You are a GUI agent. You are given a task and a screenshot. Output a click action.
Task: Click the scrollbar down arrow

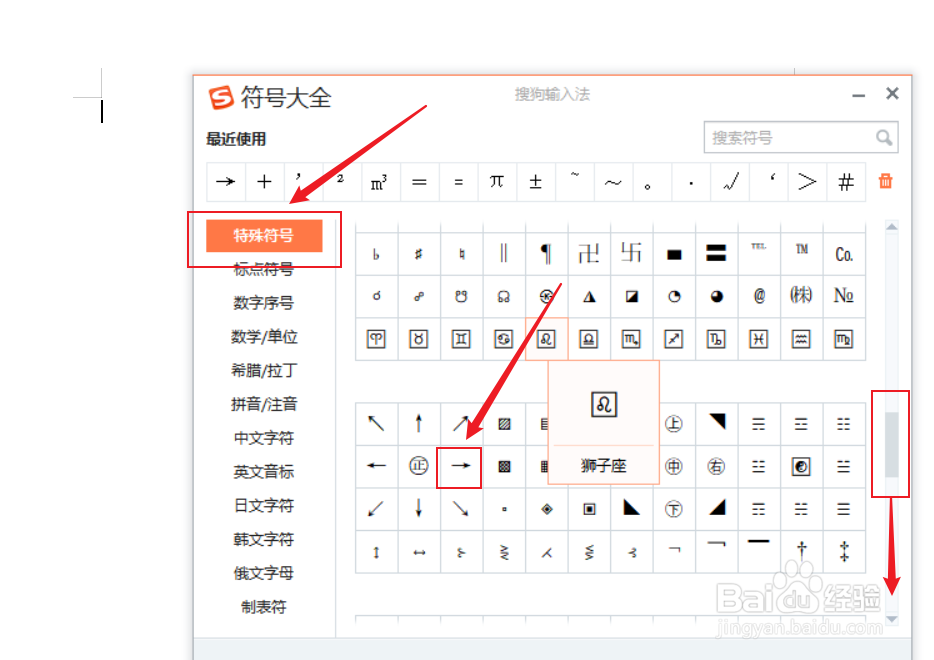[x=892, y=619]
